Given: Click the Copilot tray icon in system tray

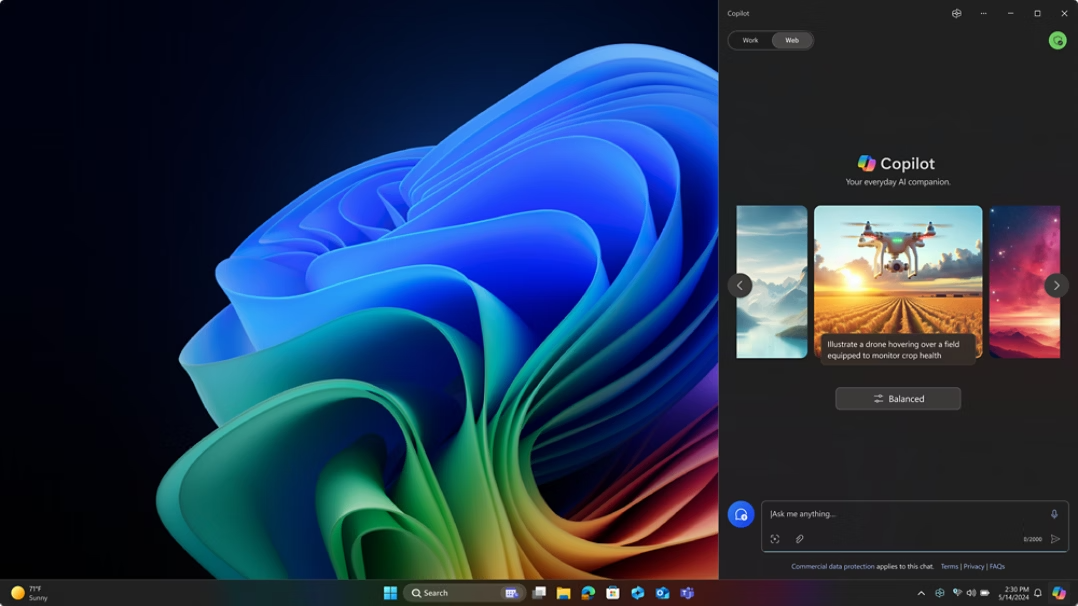Looking at the screenshot, I should click(x=940, y=593).
